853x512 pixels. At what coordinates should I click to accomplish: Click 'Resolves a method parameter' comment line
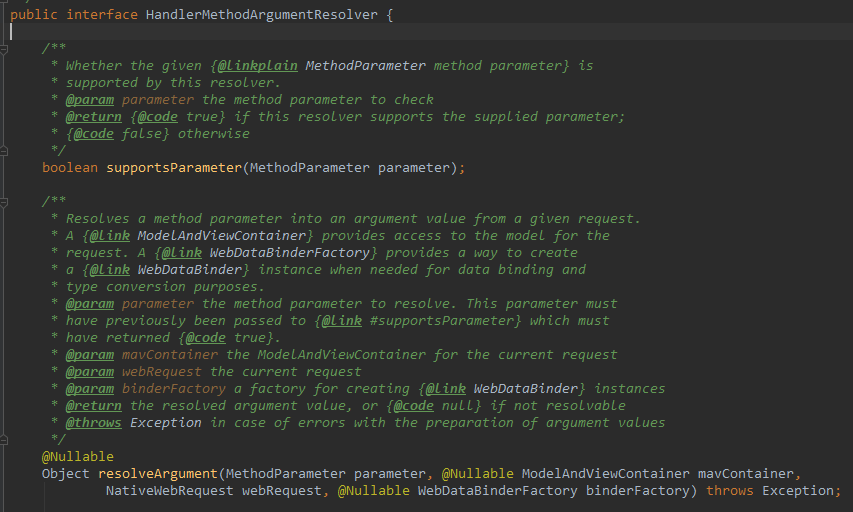(353, 219)
